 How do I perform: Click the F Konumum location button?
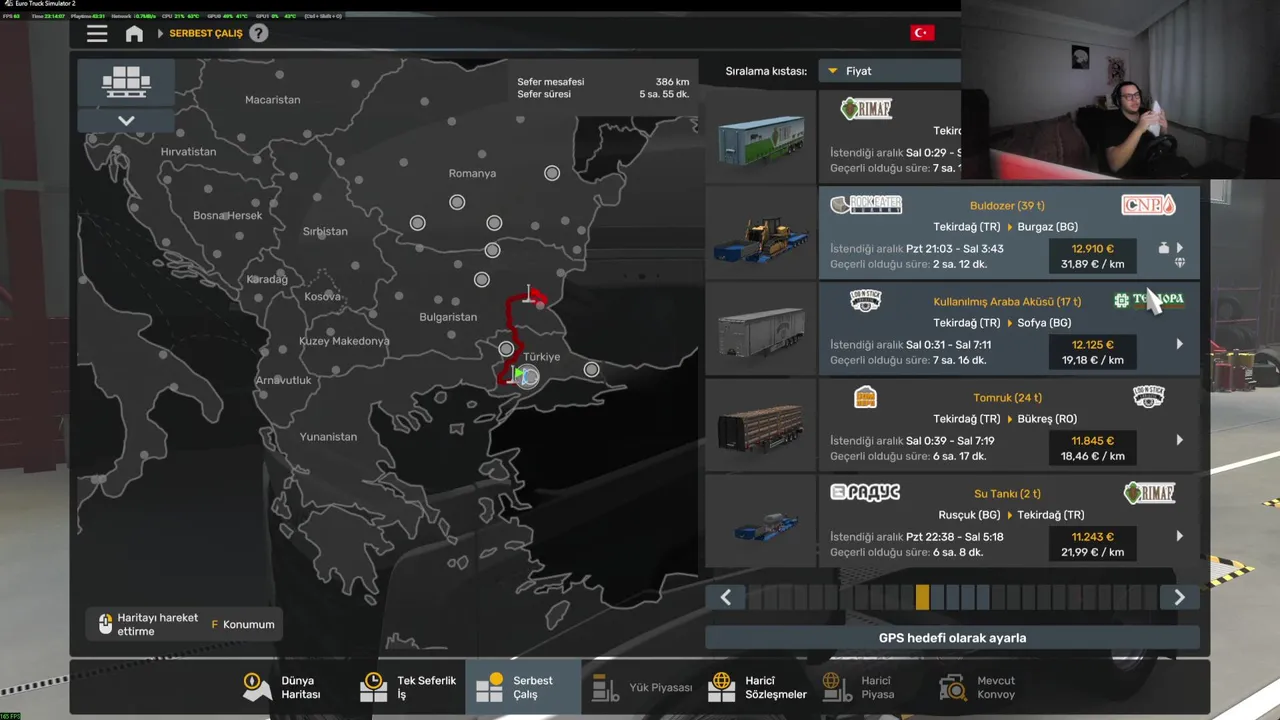coord(242,624)
